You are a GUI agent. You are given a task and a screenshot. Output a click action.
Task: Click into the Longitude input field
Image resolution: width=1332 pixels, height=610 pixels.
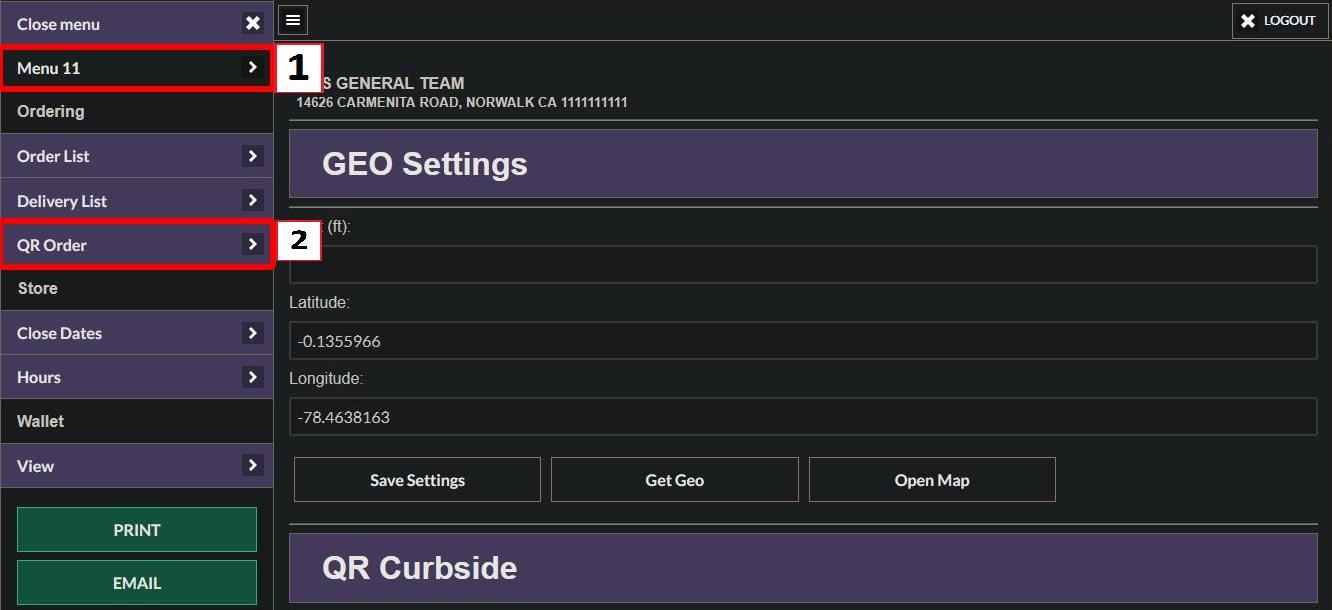[803, 417]
